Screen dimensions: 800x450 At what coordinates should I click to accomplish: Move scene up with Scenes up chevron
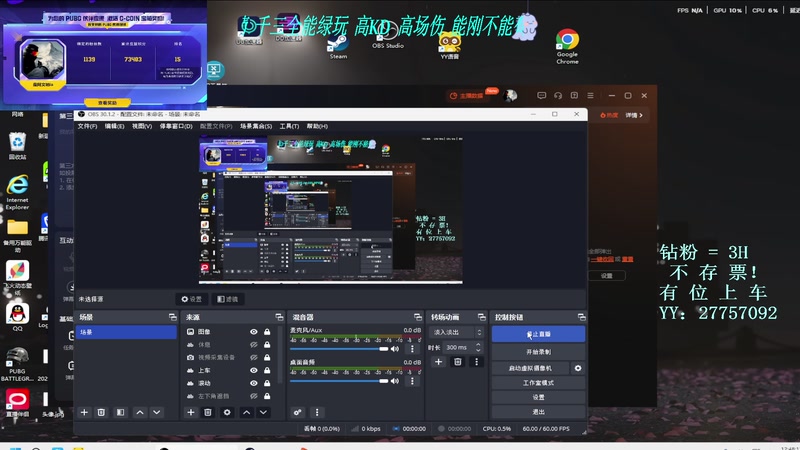[140, 412]
